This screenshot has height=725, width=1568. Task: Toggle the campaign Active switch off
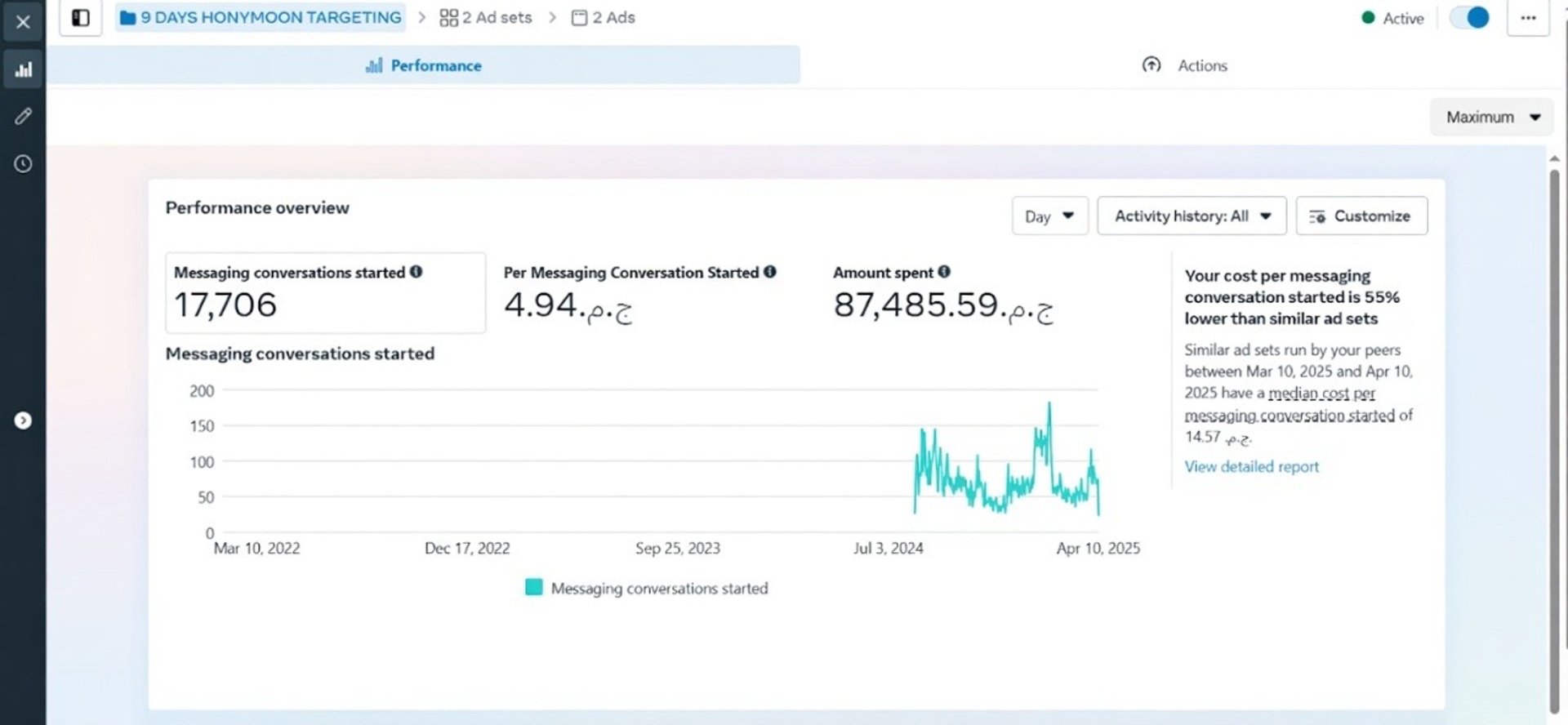point(1470,18)
